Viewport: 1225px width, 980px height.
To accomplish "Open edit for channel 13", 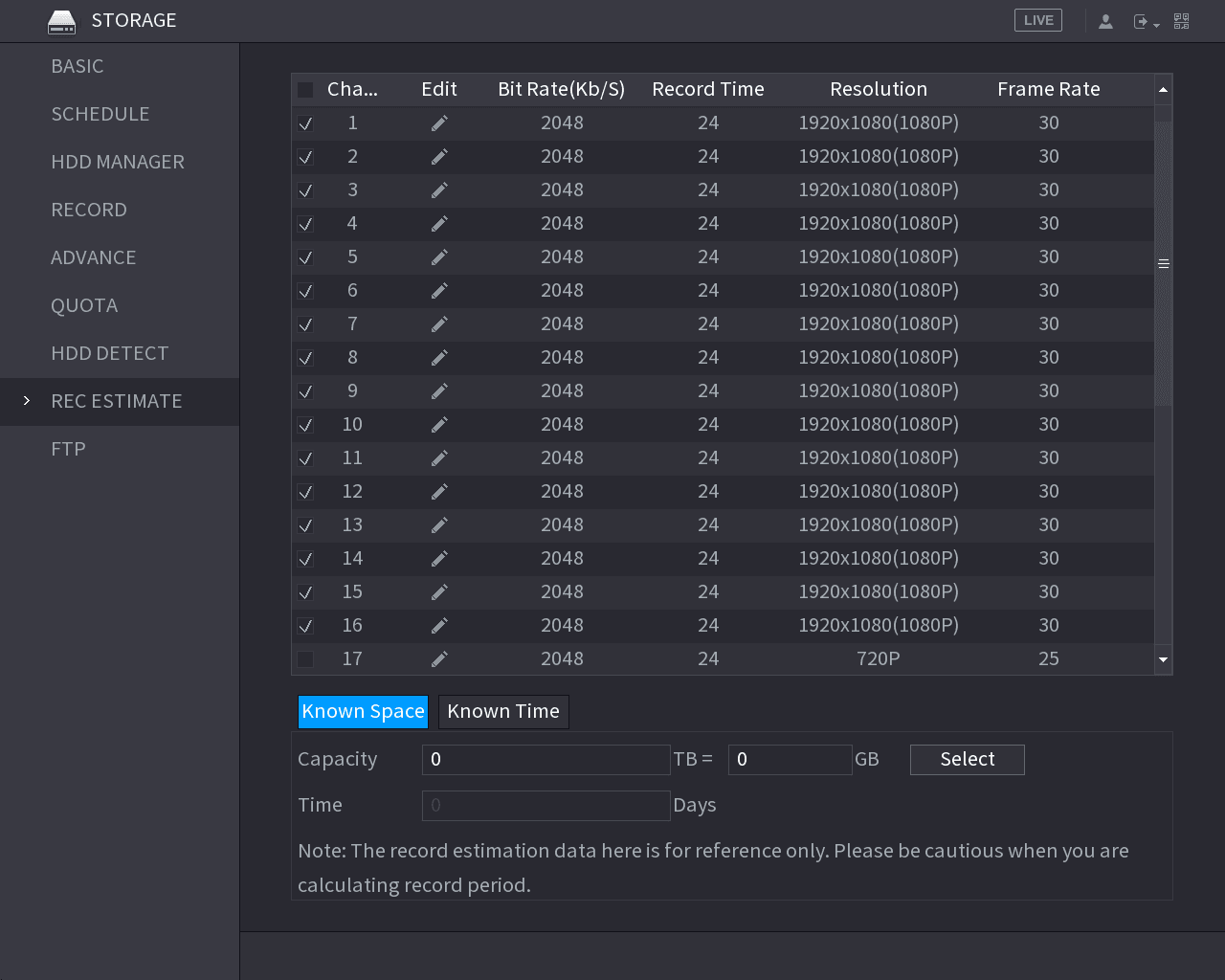I will point(439,525).
